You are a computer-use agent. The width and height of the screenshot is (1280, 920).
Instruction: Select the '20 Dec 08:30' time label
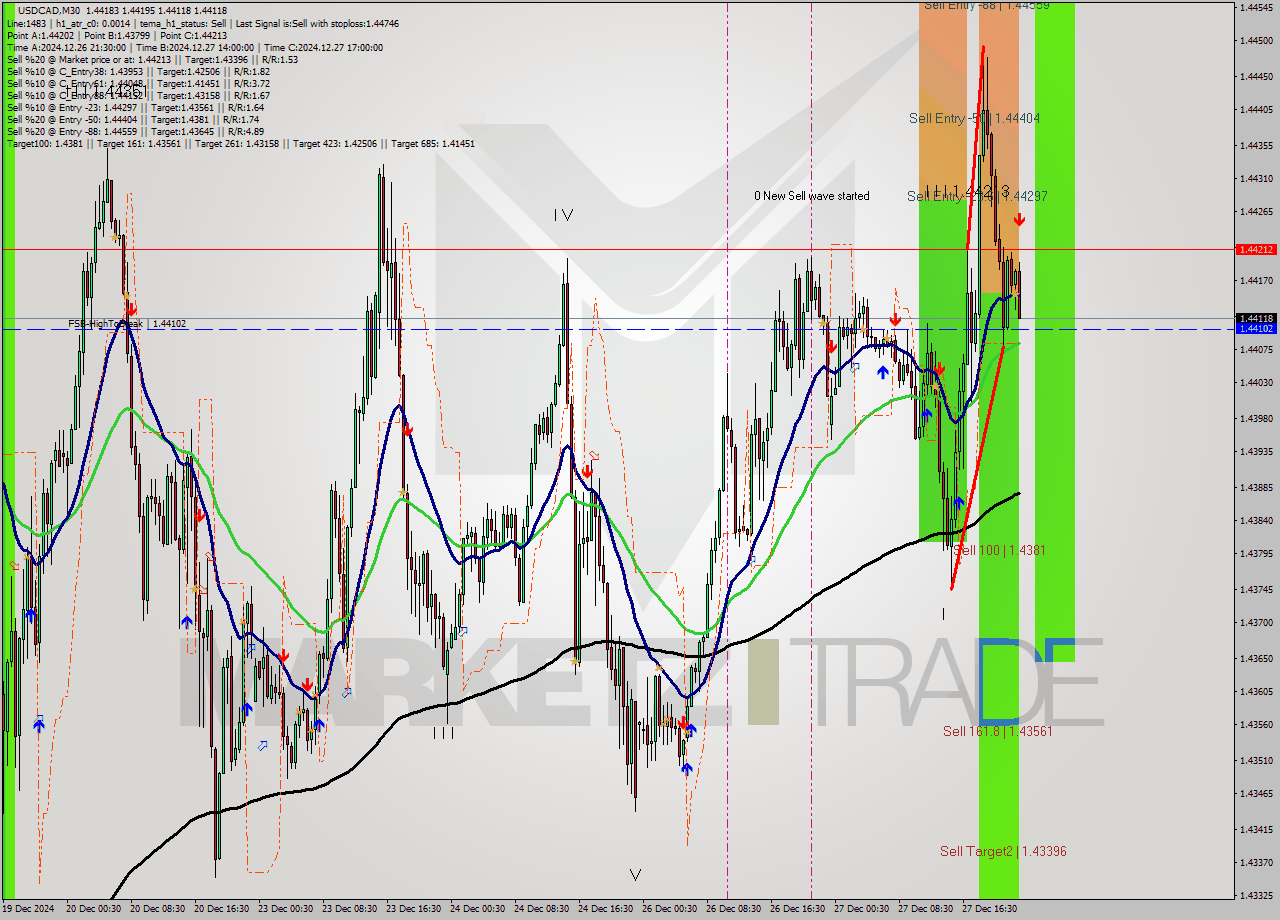coord(159,909)
